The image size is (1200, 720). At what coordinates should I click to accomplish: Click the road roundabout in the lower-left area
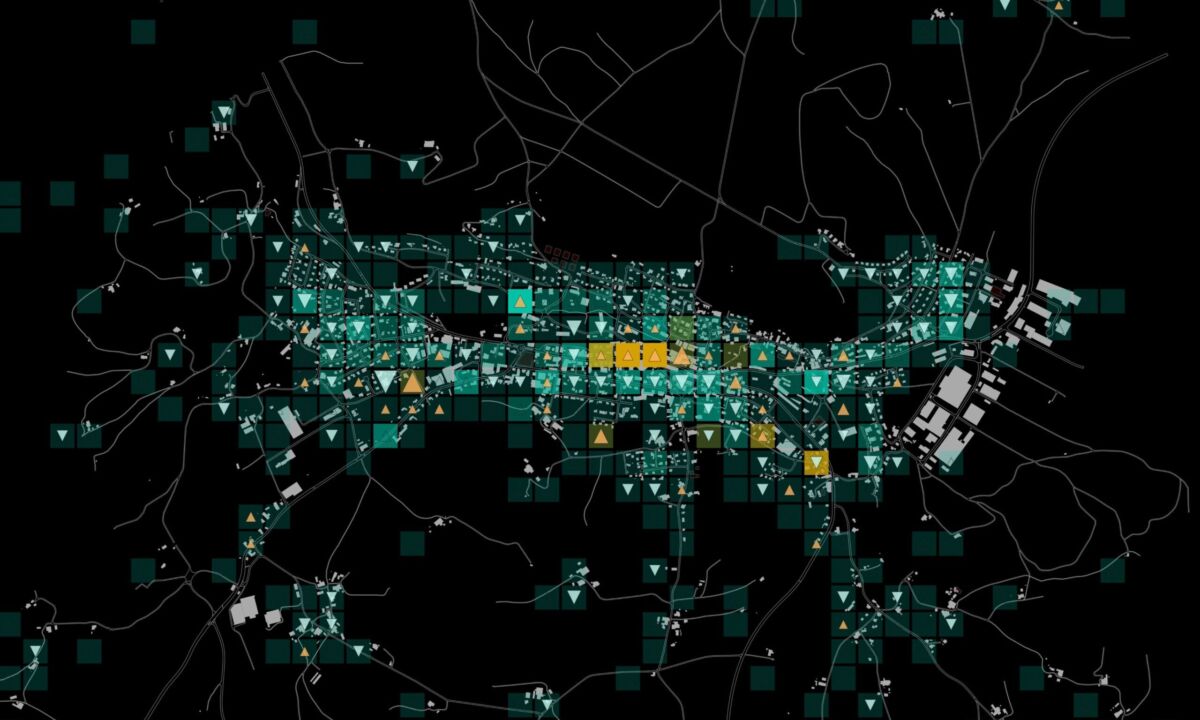click(x=191, y=577)
